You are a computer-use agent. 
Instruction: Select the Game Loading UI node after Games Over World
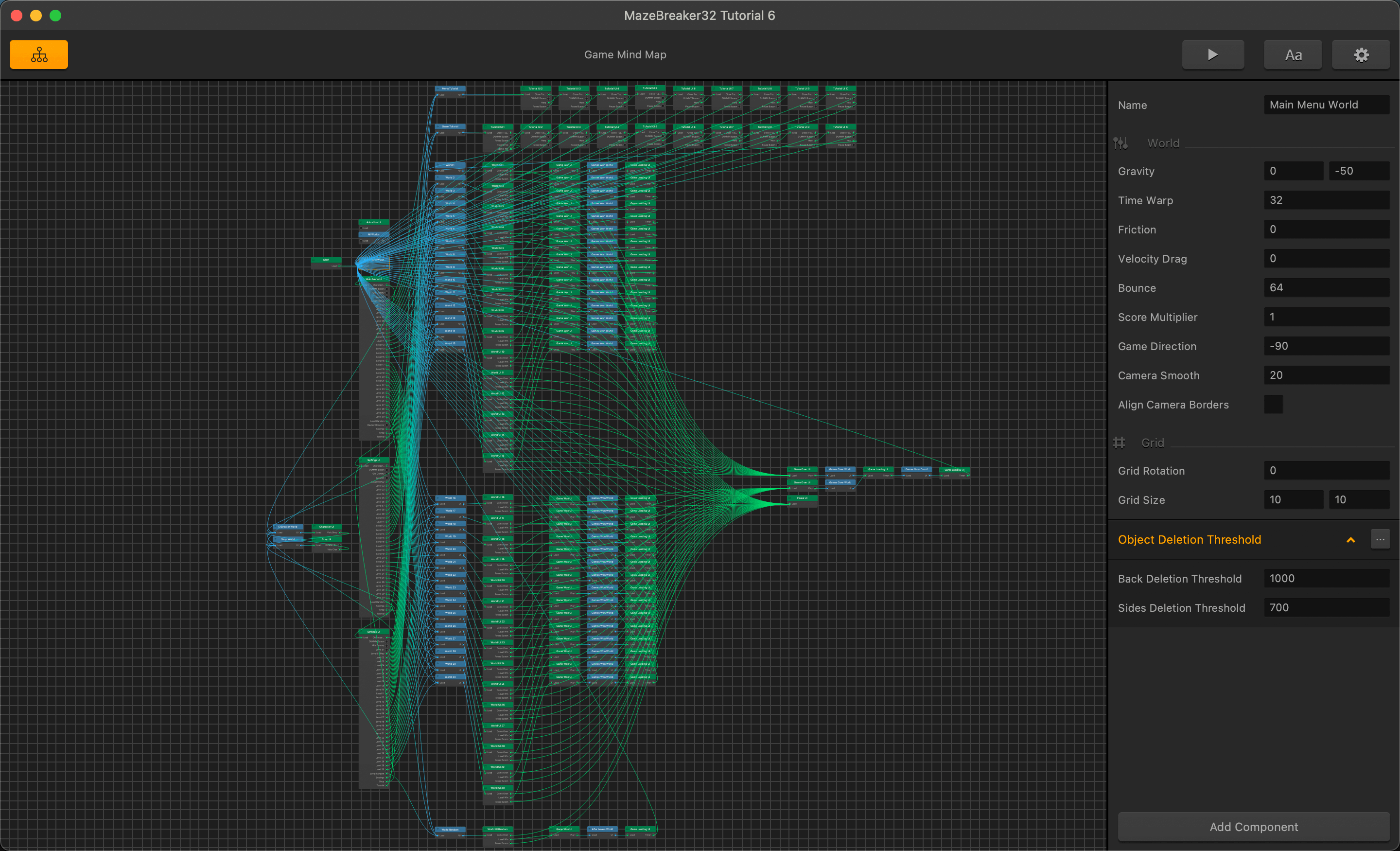[878, 470]
